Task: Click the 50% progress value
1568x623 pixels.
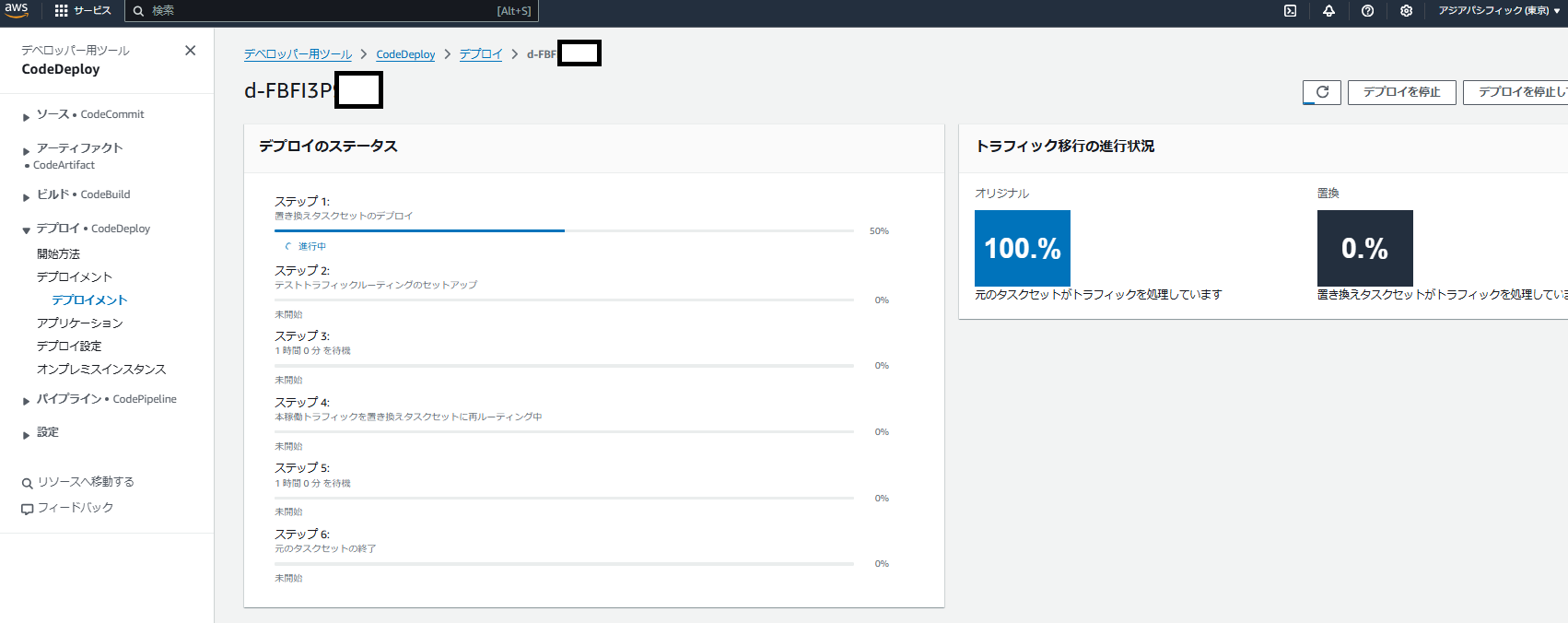Action: tap(879, 231)
